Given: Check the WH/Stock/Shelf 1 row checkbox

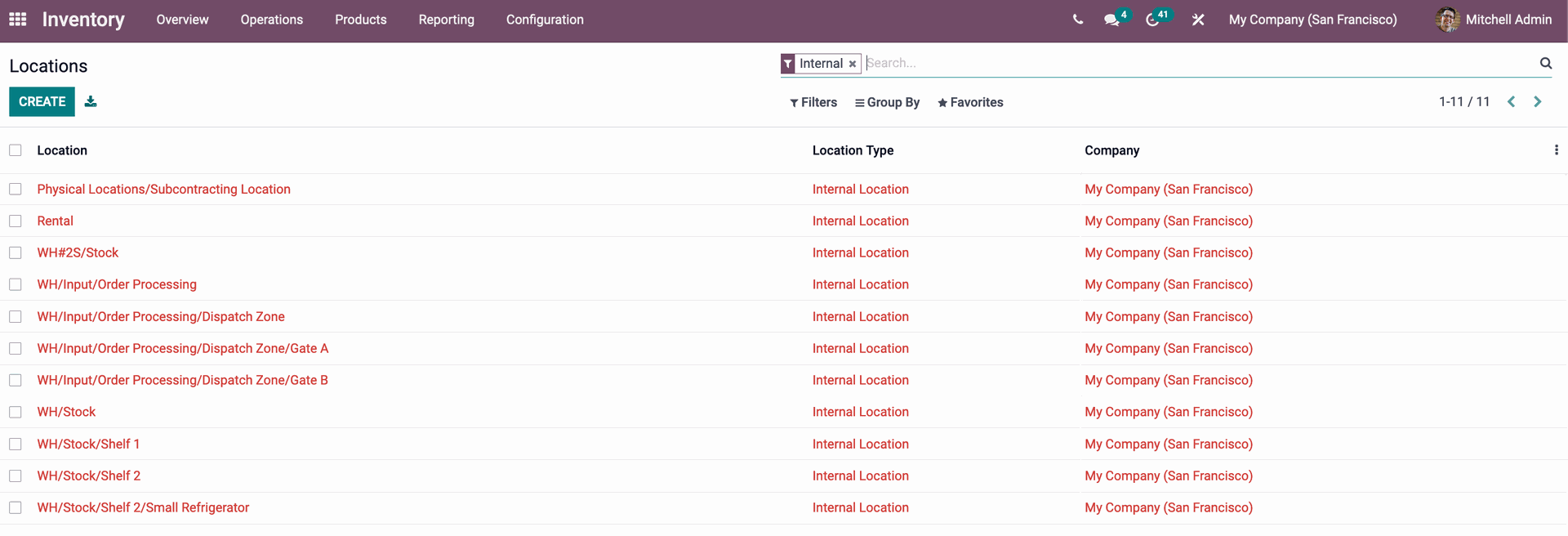Looking at the screenshot, I should click(x=16, y=444).
